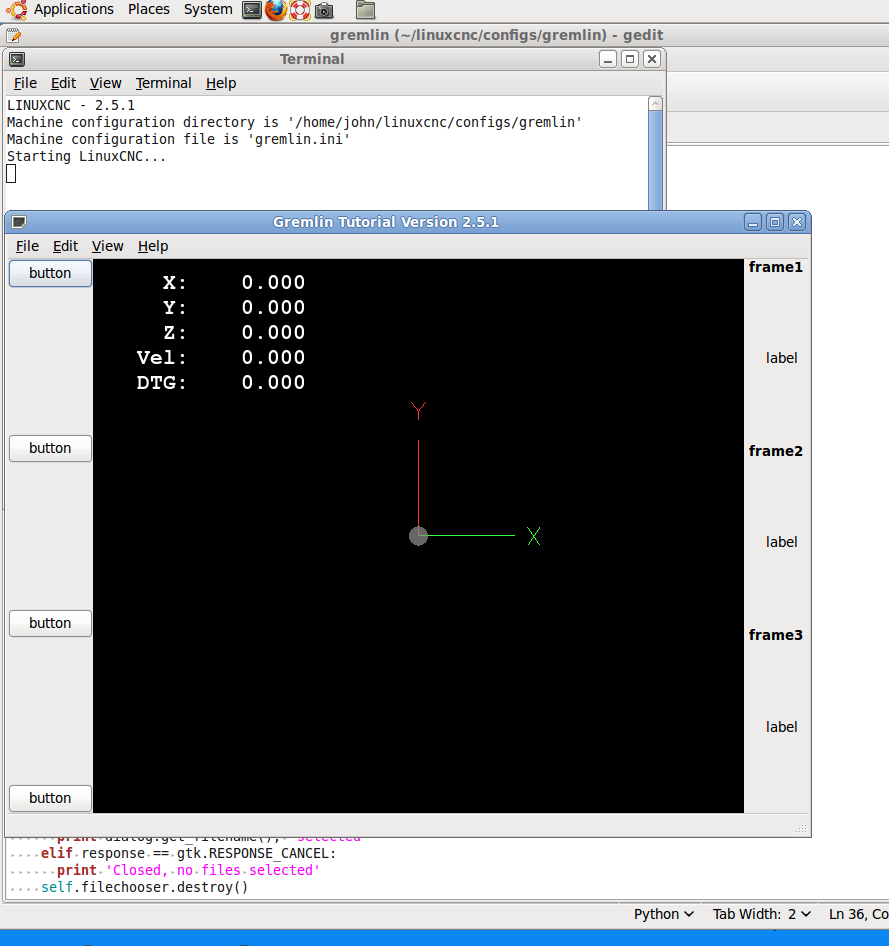The height and width of the screenshot is (946, 889).
Task: Open Help menu in Gremlin Tutorial window
Action: (x=153, y=246)
